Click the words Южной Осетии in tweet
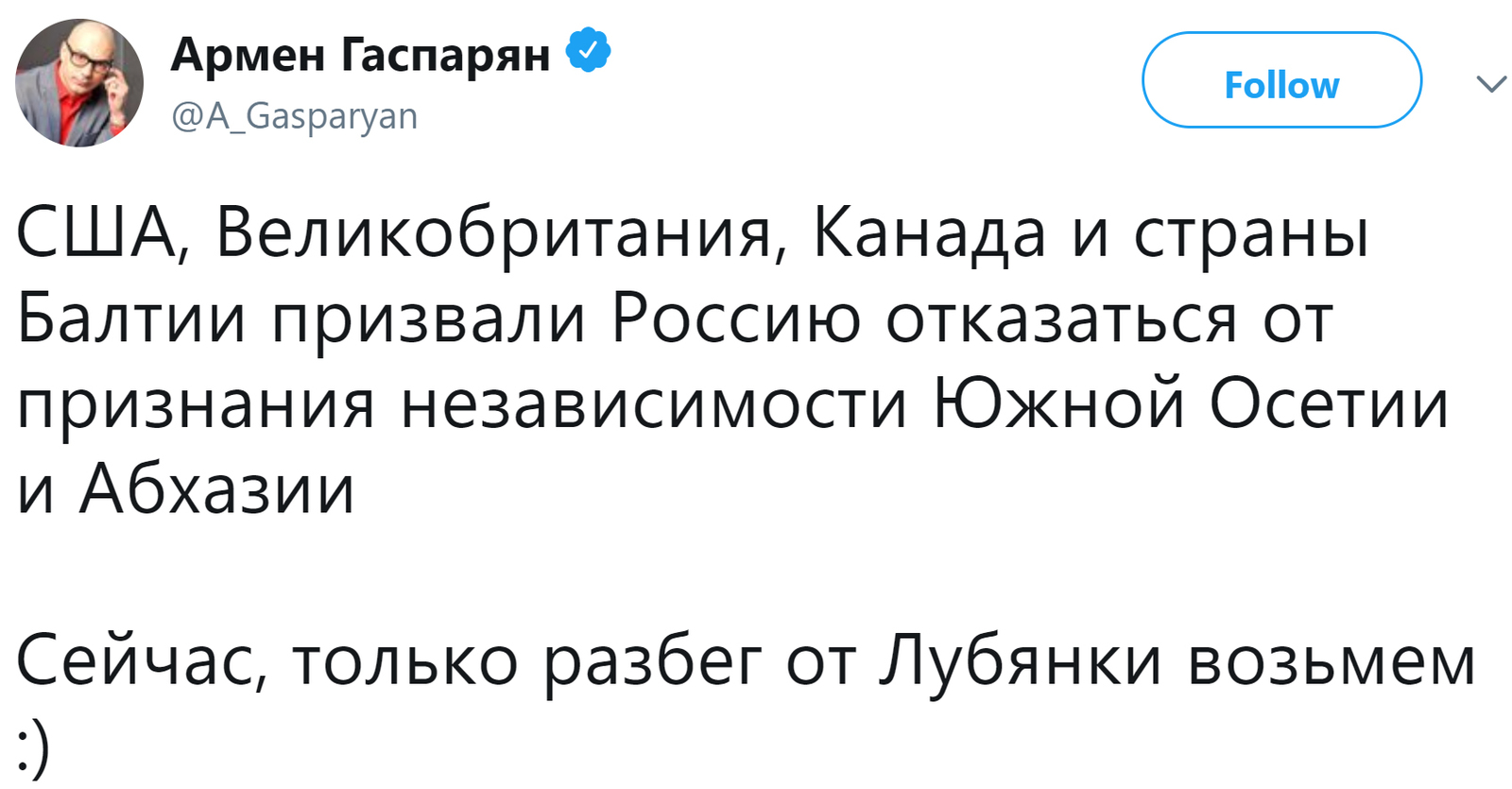The height and width of the screenshot is (789, 1512). point(1191,403)
